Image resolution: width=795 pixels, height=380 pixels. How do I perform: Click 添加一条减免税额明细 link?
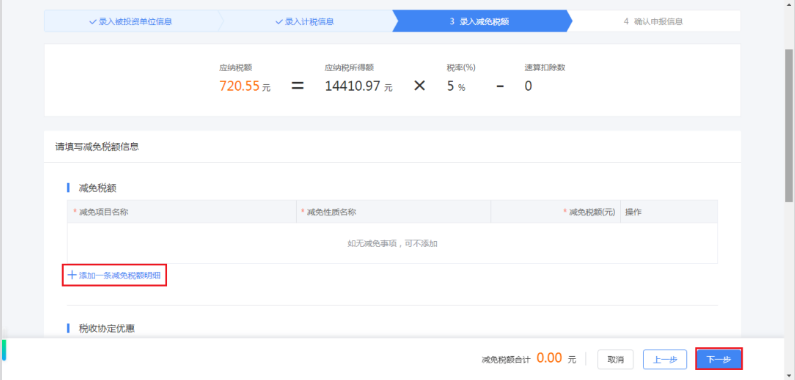115,275
